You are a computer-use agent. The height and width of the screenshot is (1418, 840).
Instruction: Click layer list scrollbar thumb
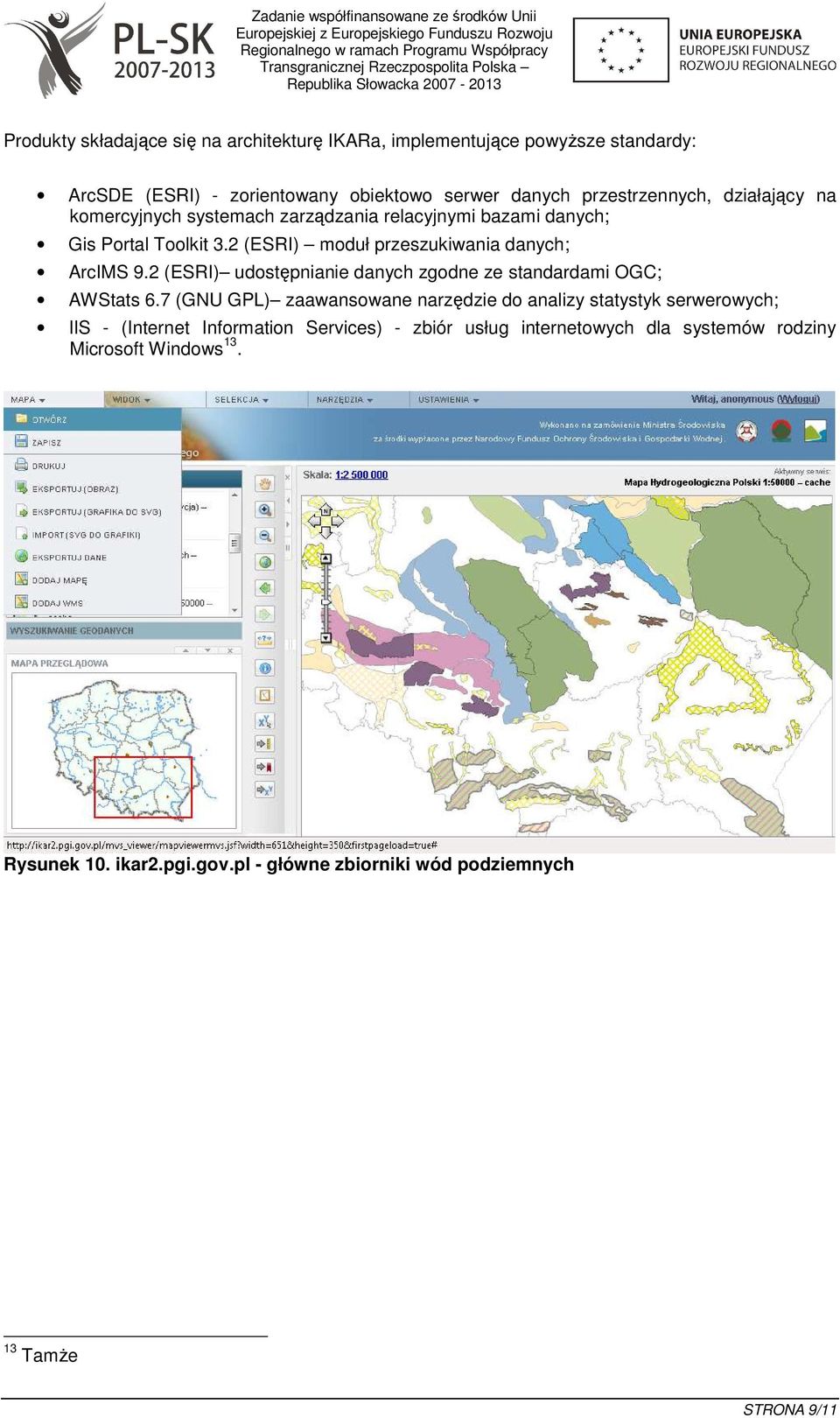(x=234, y=543)
